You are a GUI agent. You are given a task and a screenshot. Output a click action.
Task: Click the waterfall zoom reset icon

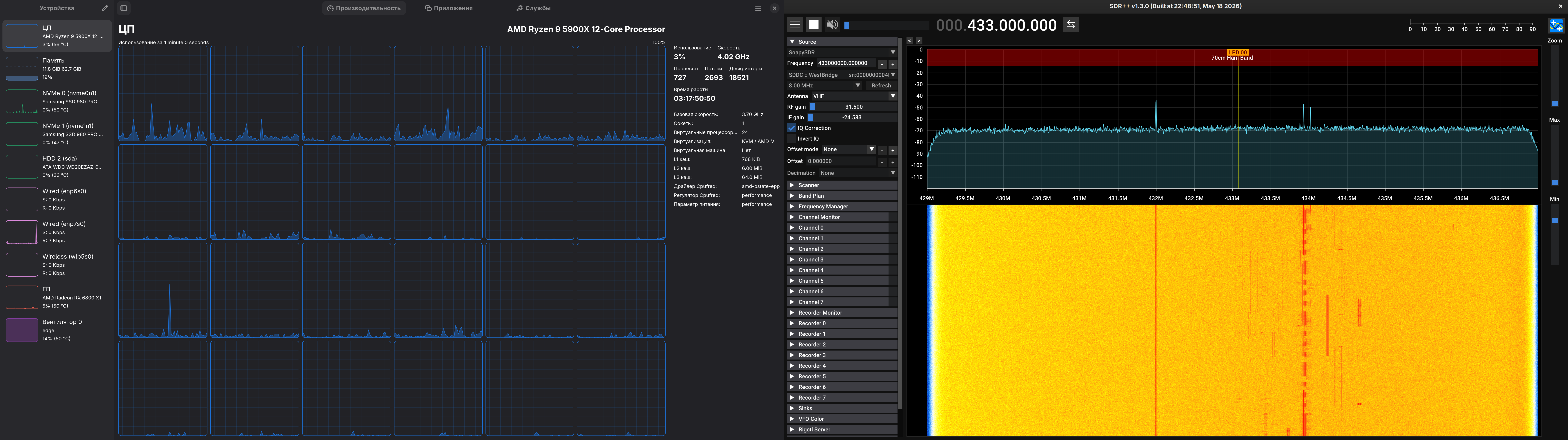tap(1556, 26)
